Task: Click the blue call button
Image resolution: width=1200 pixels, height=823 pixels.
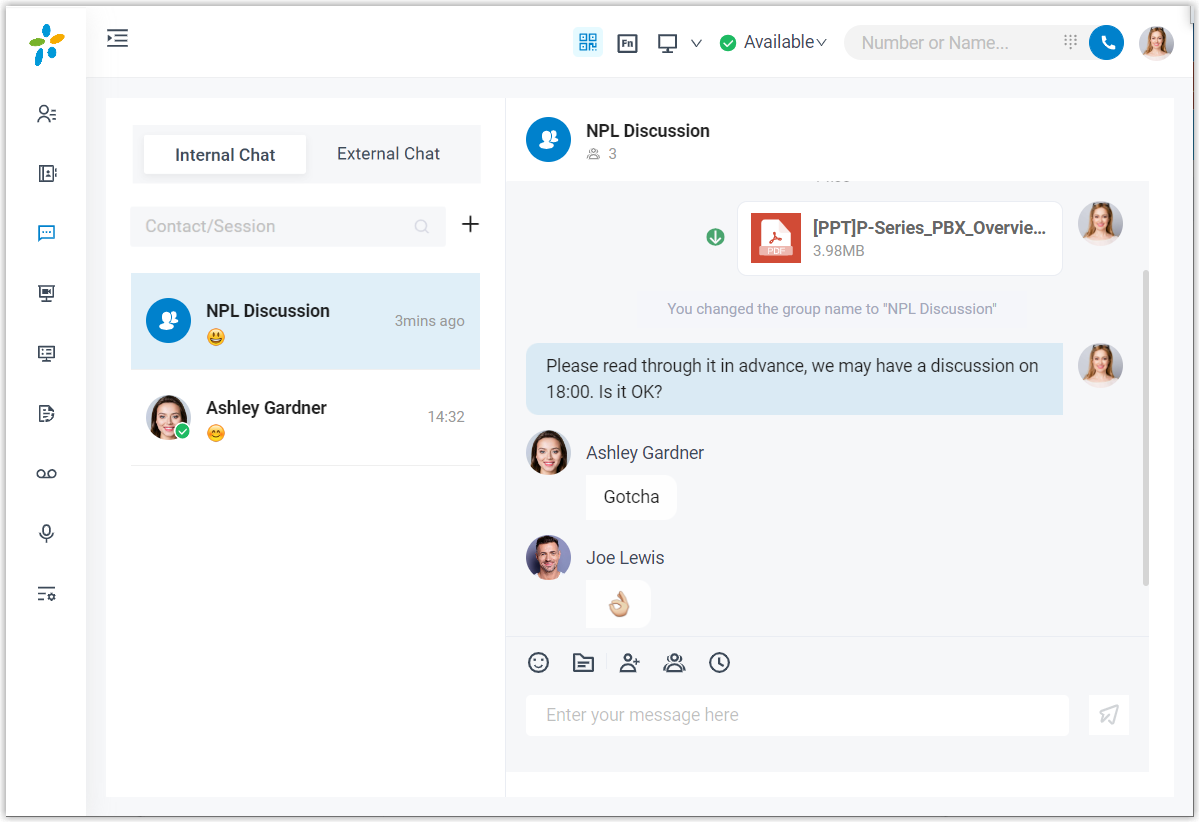Action: tap(1106, 43)
